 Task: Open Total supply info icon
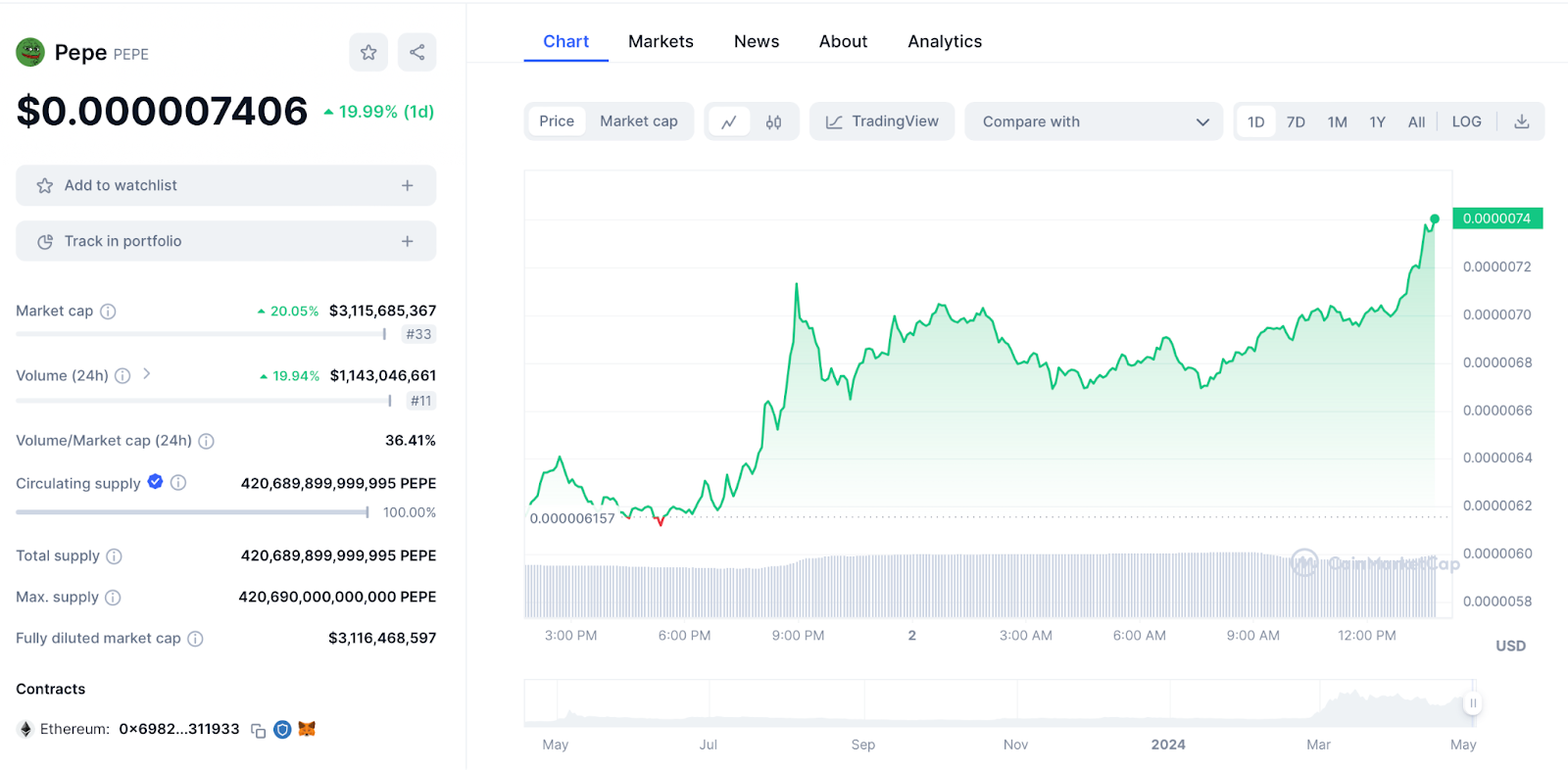(114, 556)
